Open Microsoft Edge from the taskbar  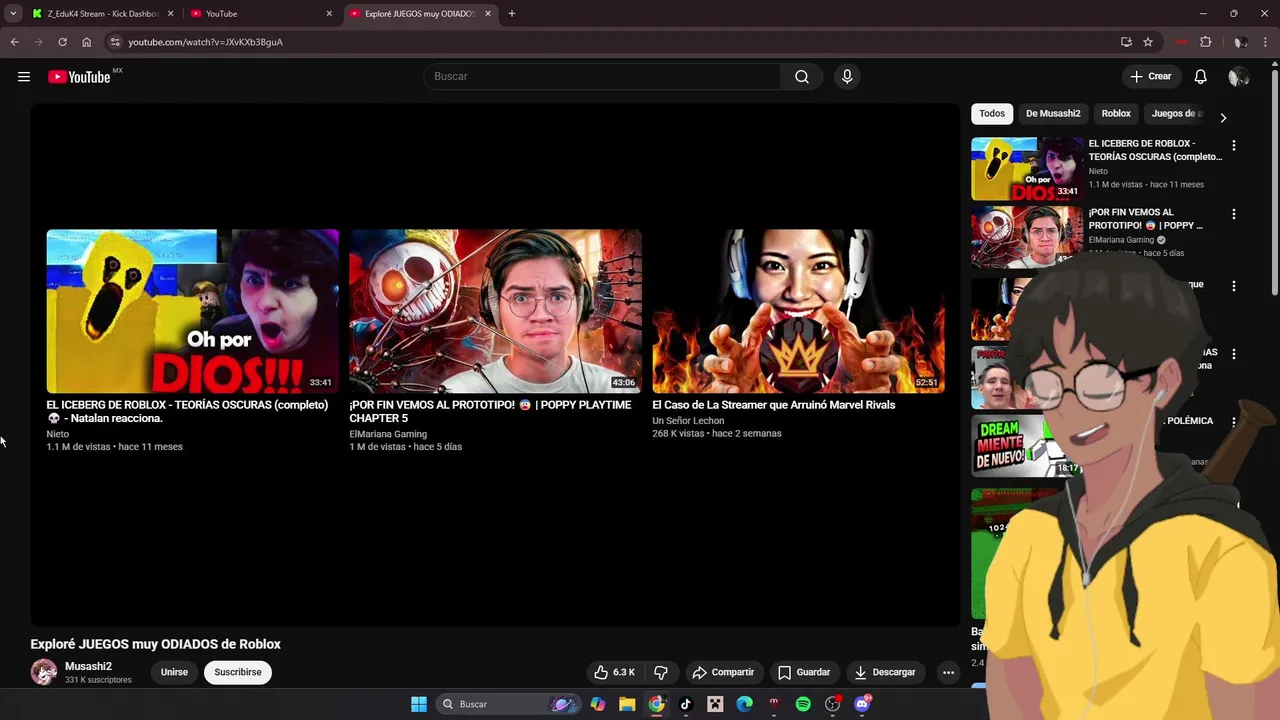(x=745, y=704)
